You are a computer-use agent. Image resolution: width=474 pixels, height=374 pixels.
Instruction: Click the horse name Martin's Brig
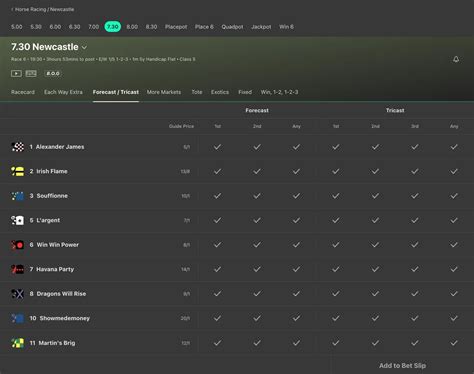pyautogui.click(x=57, y=343)
